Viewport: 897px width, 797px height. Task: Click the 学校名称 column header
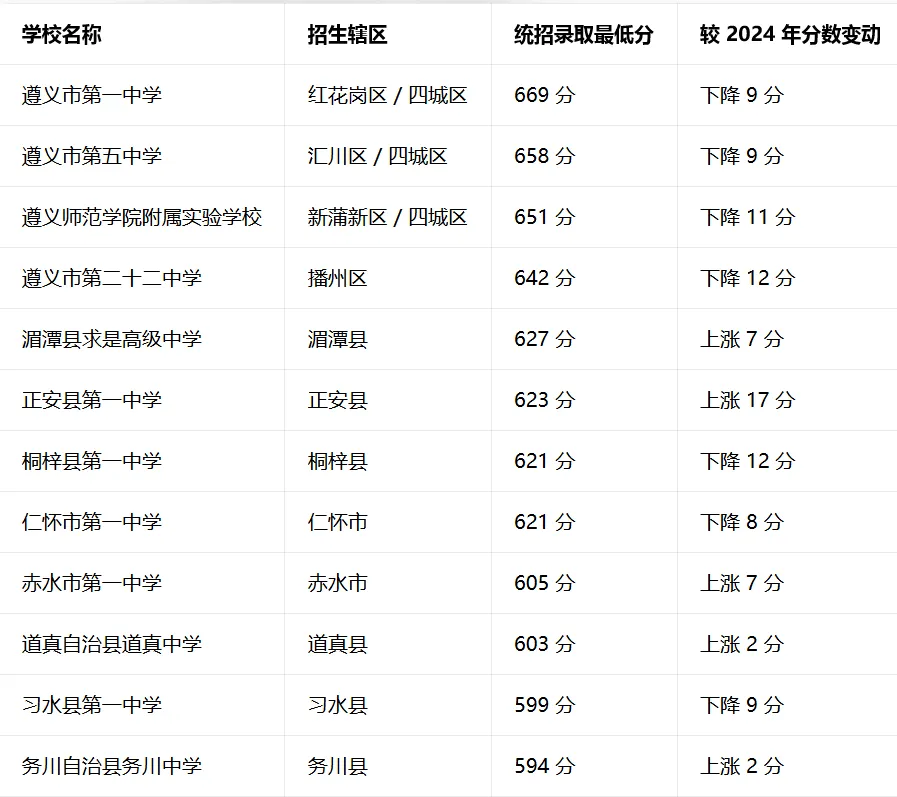pyautogui.click(x=62, y=33)
